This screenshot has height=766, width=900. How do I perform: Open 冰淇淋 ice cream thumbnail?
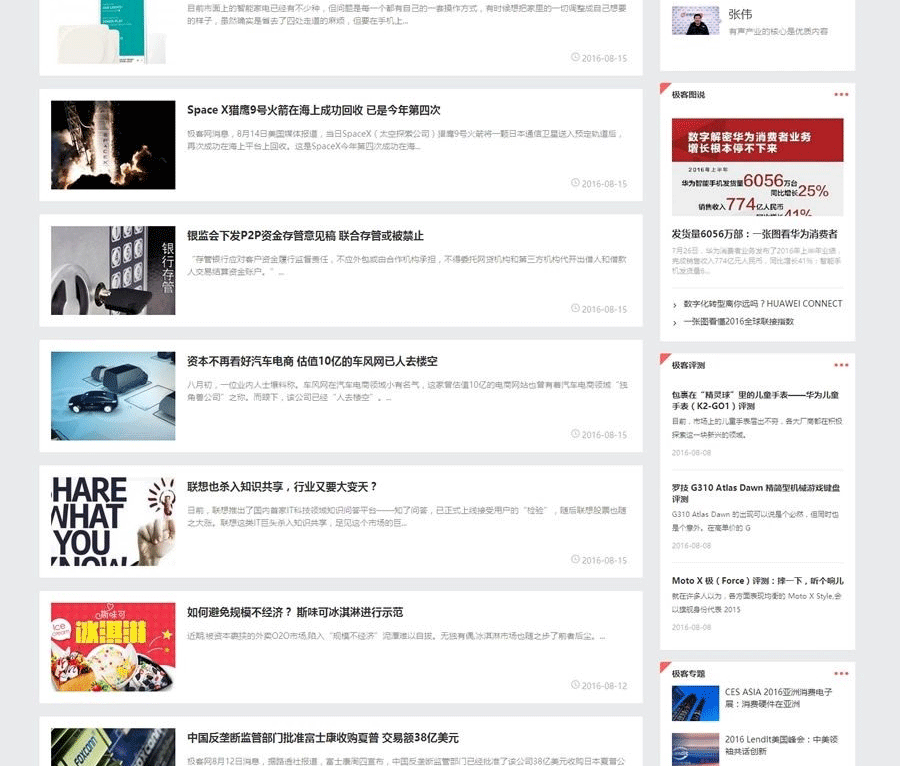113,647
